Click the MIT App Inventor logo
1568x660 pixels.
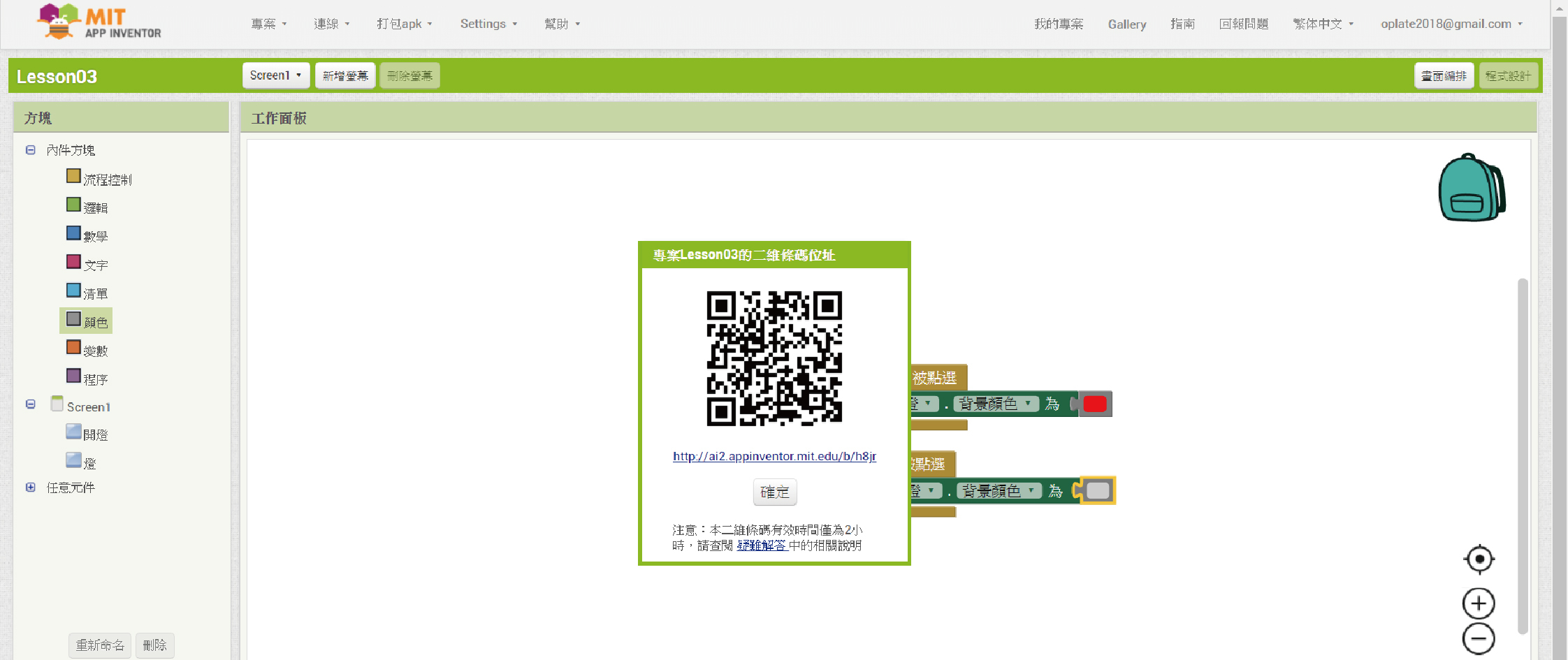click(99, 22)
